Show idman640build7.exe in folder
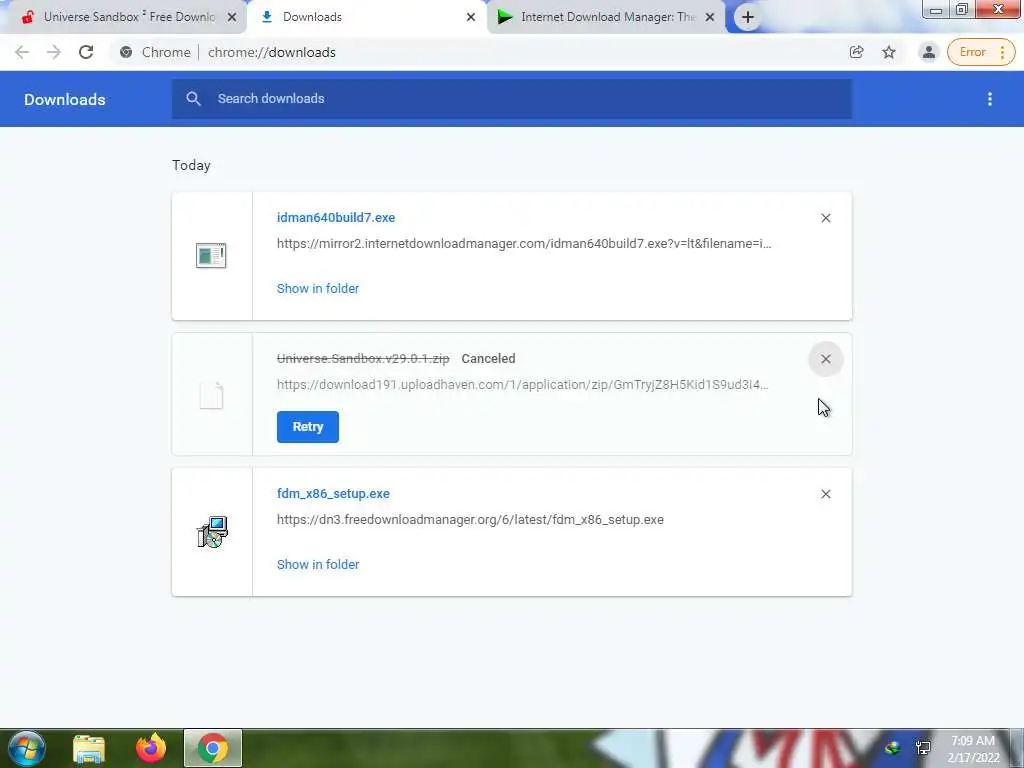Image resolution: width=1024 pixels, height=768 pixels. pos(318,289)
